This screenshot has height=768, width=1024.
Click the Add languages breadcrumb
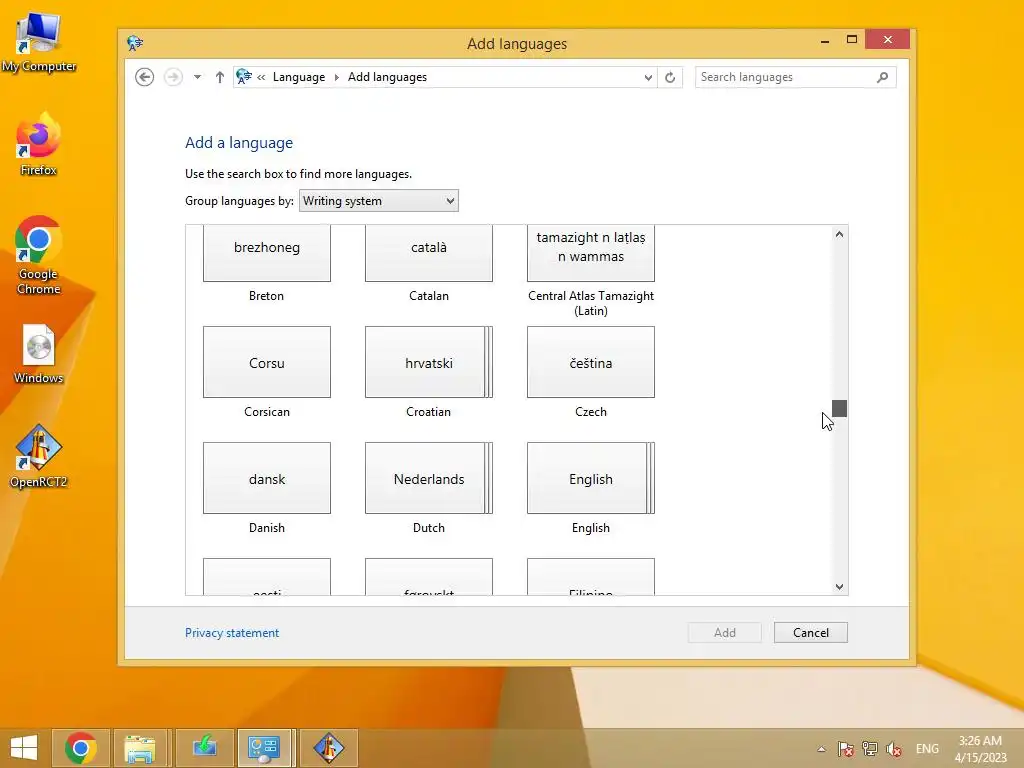(x=387, y=77)
